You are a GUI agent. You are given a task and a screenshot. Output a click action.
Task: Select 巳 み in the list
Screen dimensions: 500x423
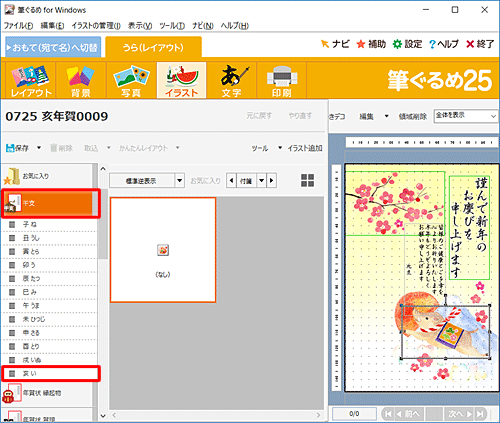pyautogui.click(x=49, y=292)
